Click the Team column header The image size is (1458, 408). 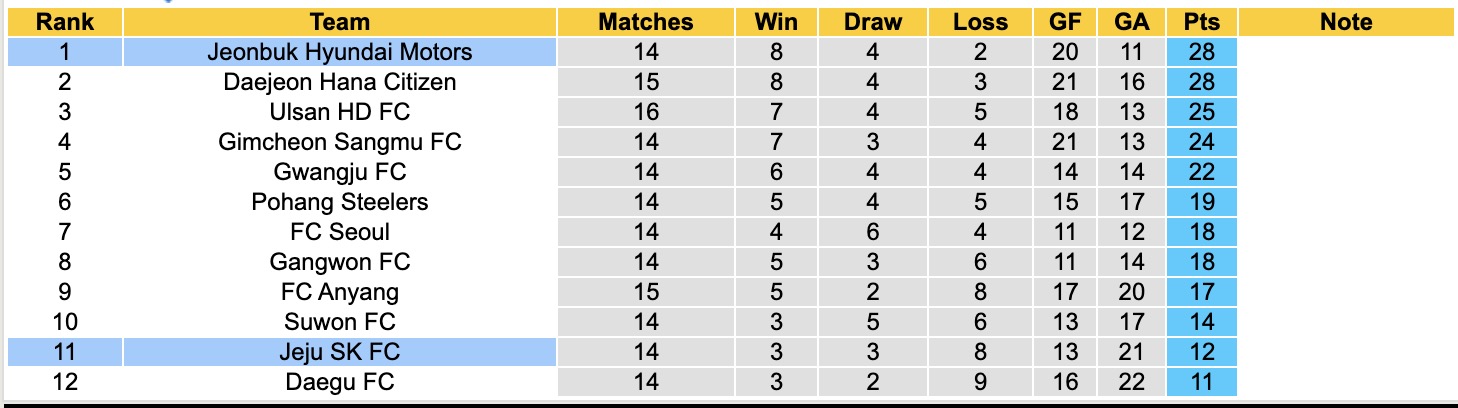(340, 22)
